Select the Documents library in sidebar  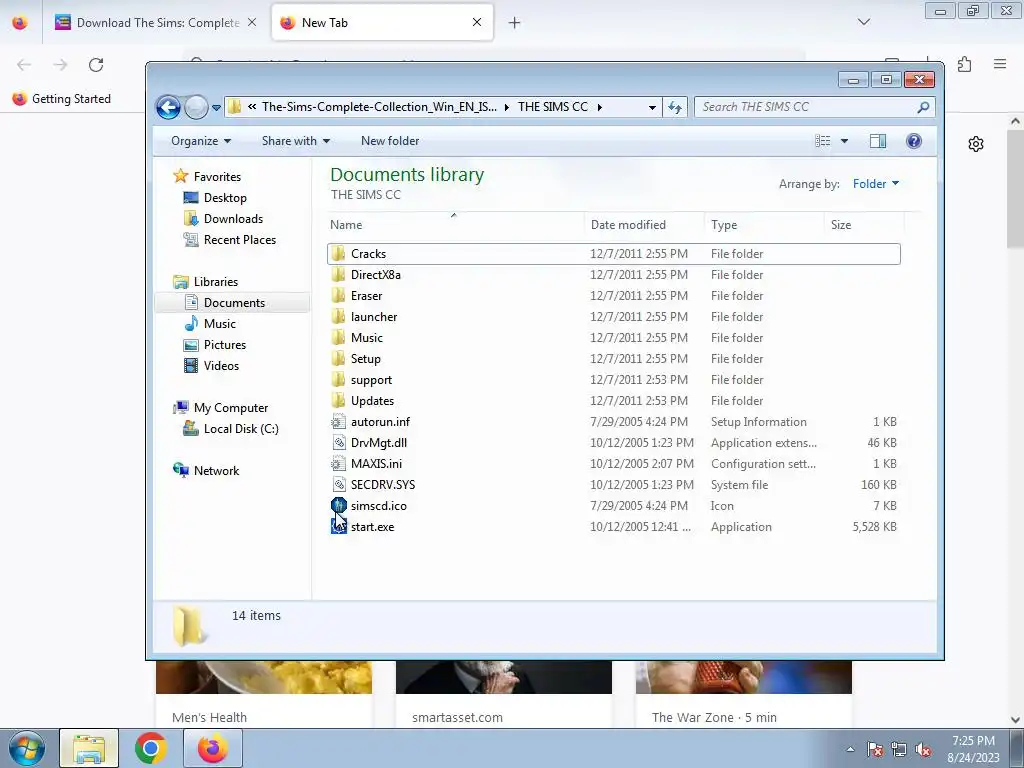[x=234, y=303]
